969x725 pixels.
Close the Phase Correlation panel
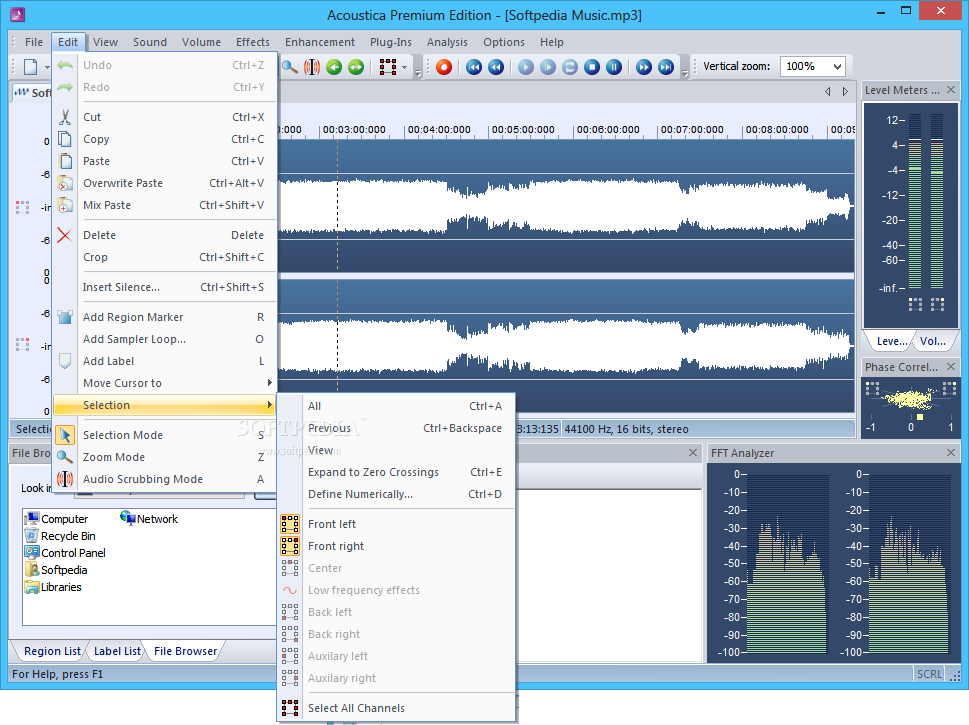click(x=951, y=367)
